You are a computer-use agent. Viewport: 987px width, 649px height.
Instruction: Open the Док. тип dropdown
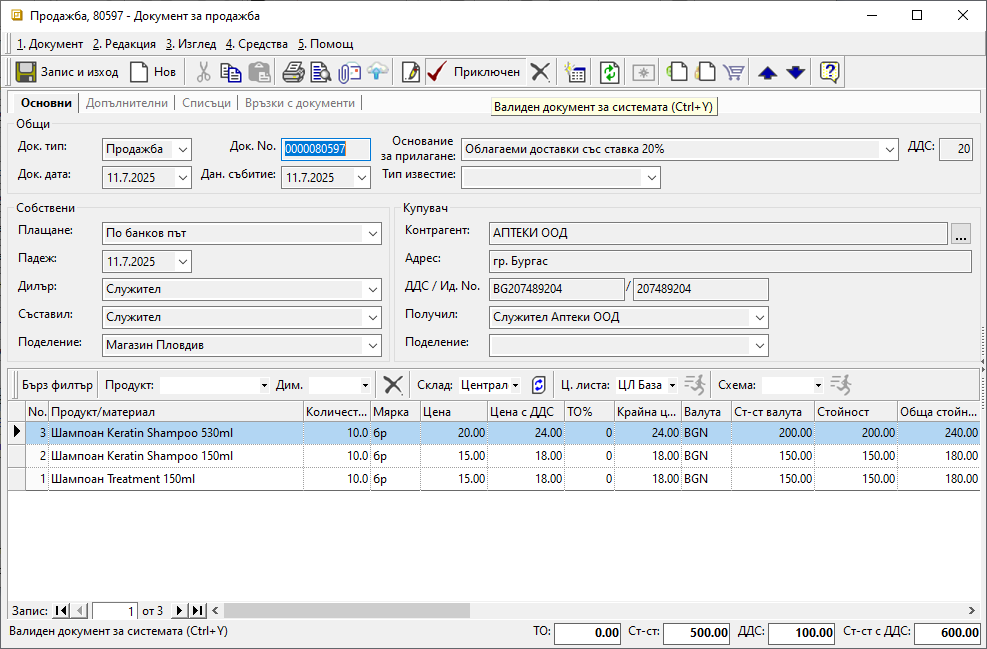click(x=183, y=150)
